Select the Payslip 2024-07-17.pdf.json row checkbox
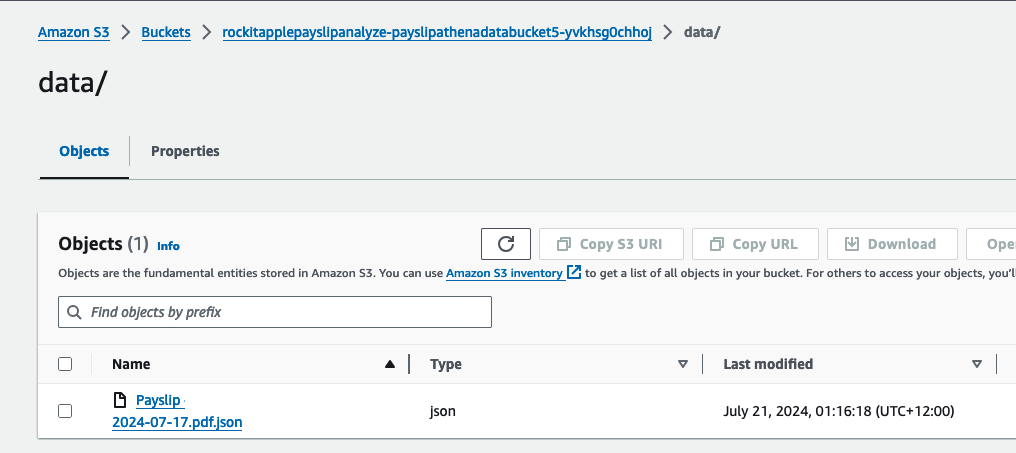The image size is (1016, 453). 65,411
